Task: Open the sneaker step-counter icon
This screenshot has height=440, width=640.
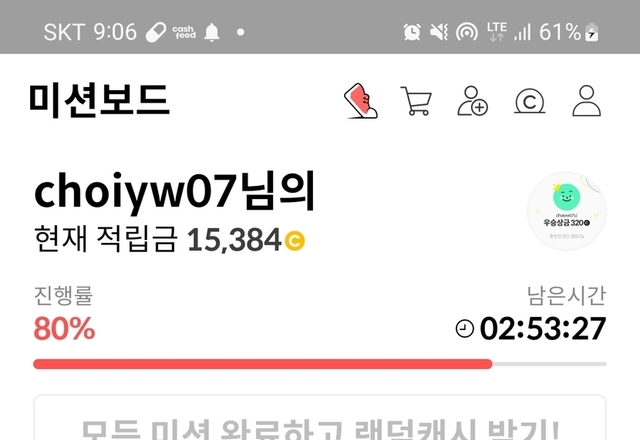Action: (x=361, y=101)
